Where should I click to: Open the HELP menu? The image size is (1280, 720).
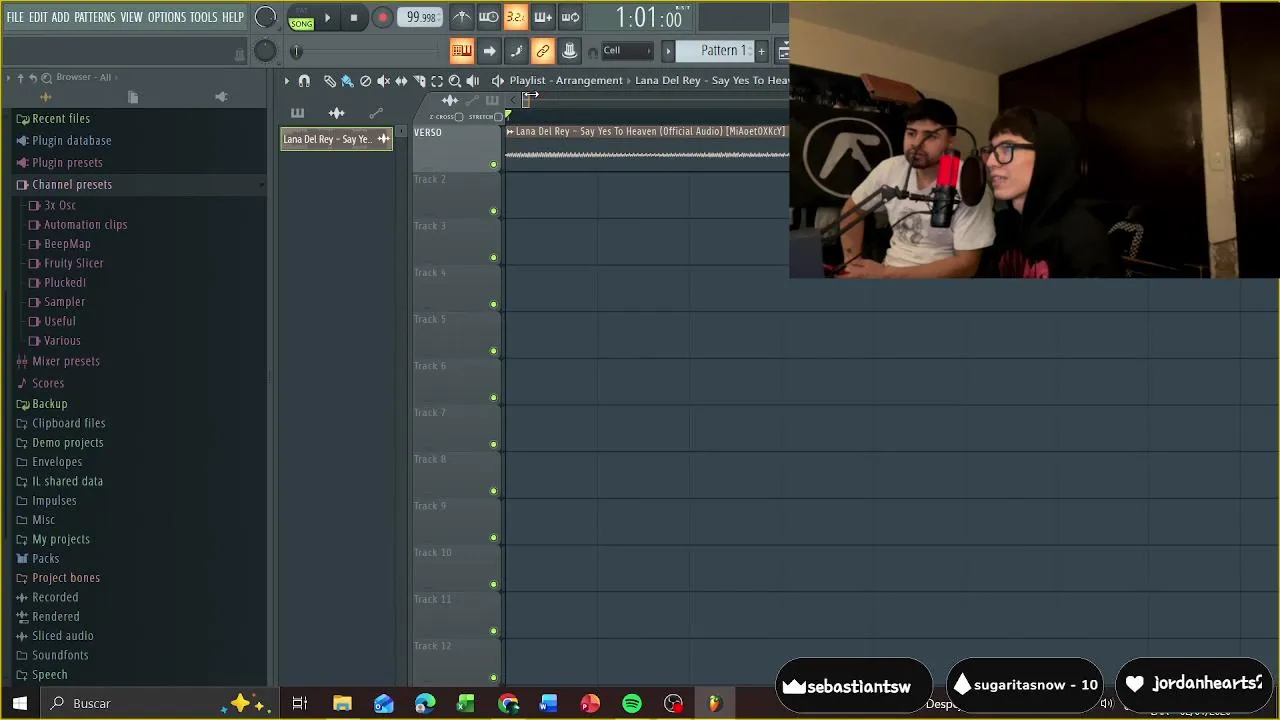point(233,18)
